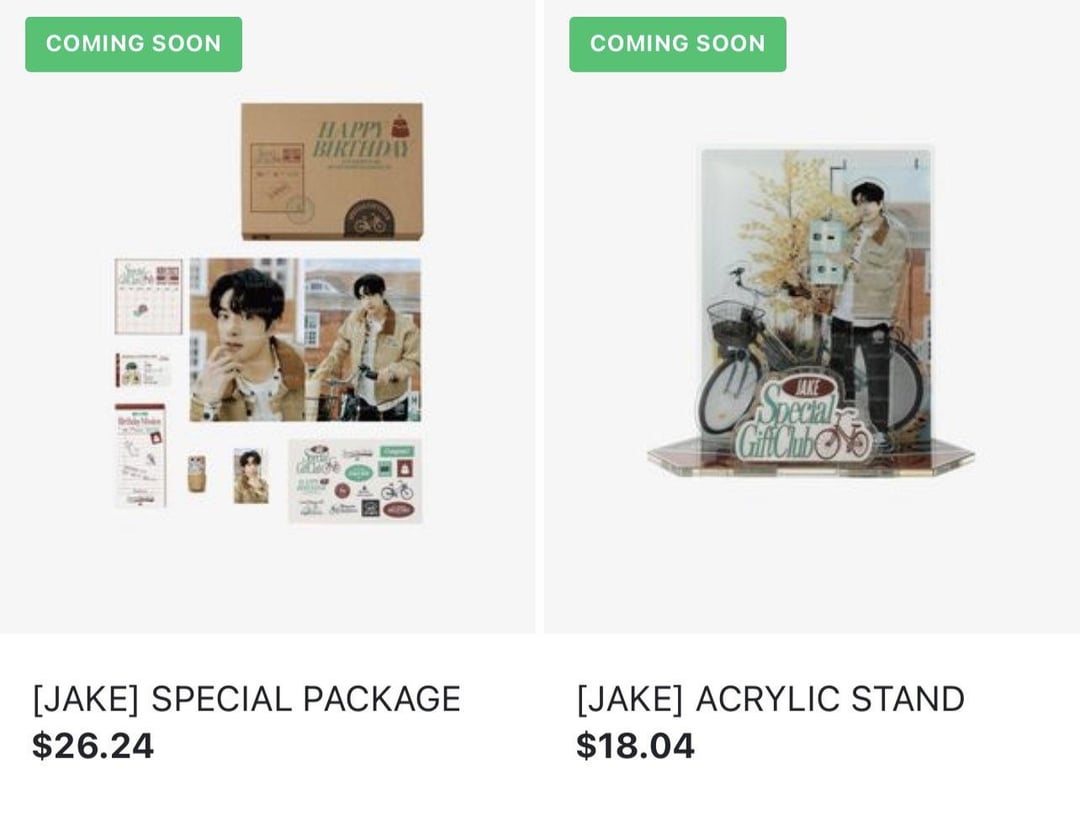Click the small ID card in package
Screen dimensions: 1080x817
point(143,370)
